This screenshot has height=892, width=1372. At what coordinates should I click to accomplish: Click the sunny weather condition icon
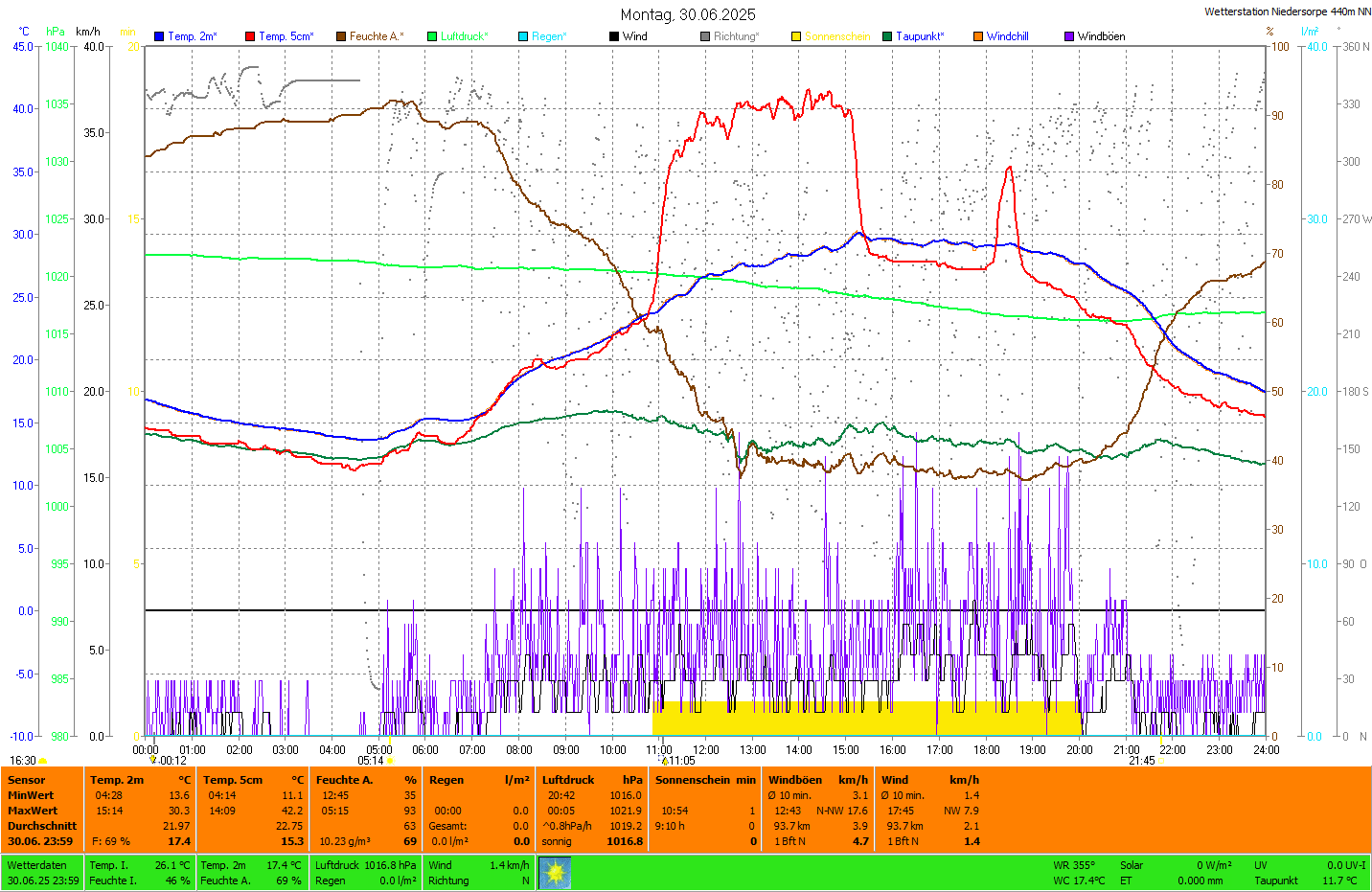click(555, 872)
